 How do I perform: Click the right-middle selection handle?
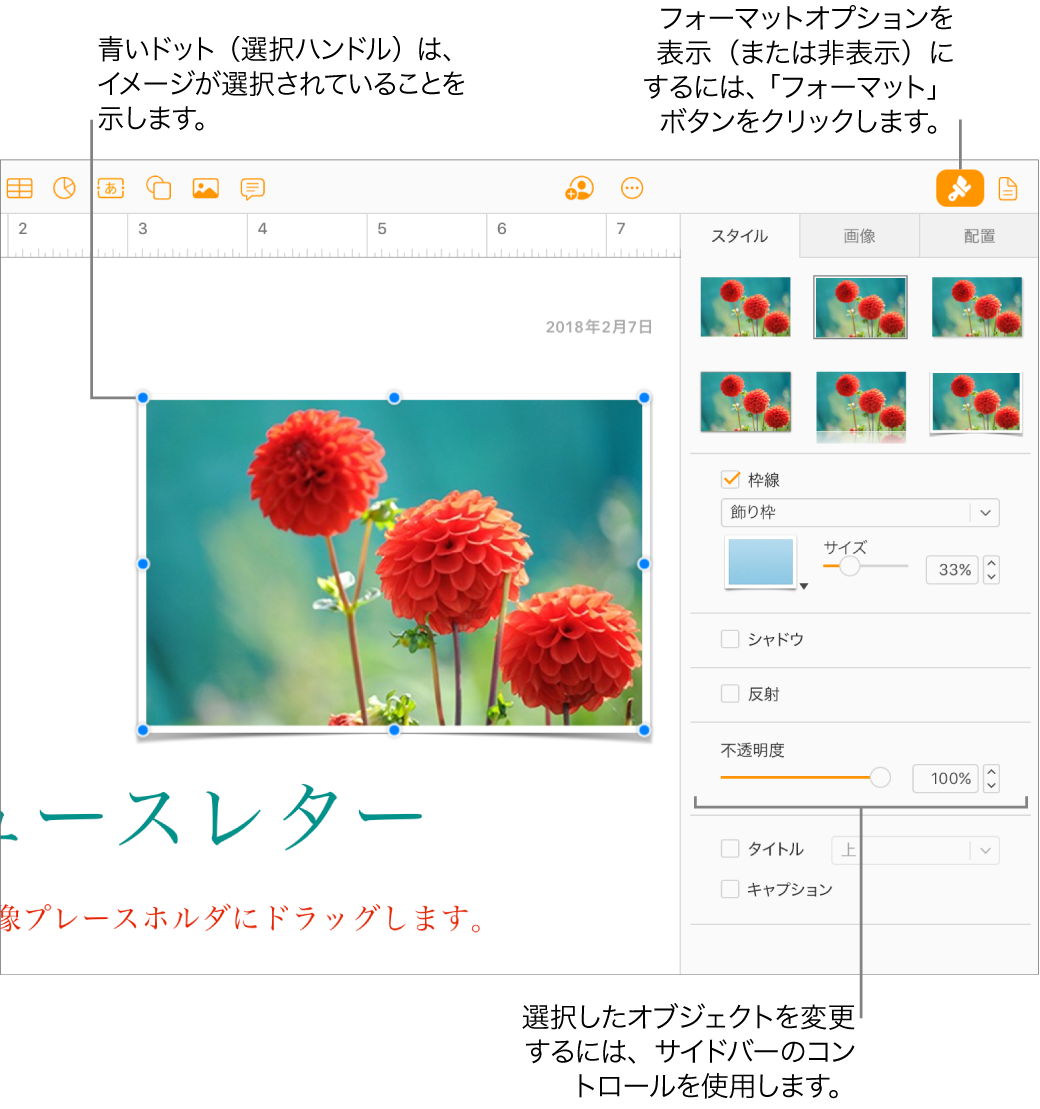(644, 564)
